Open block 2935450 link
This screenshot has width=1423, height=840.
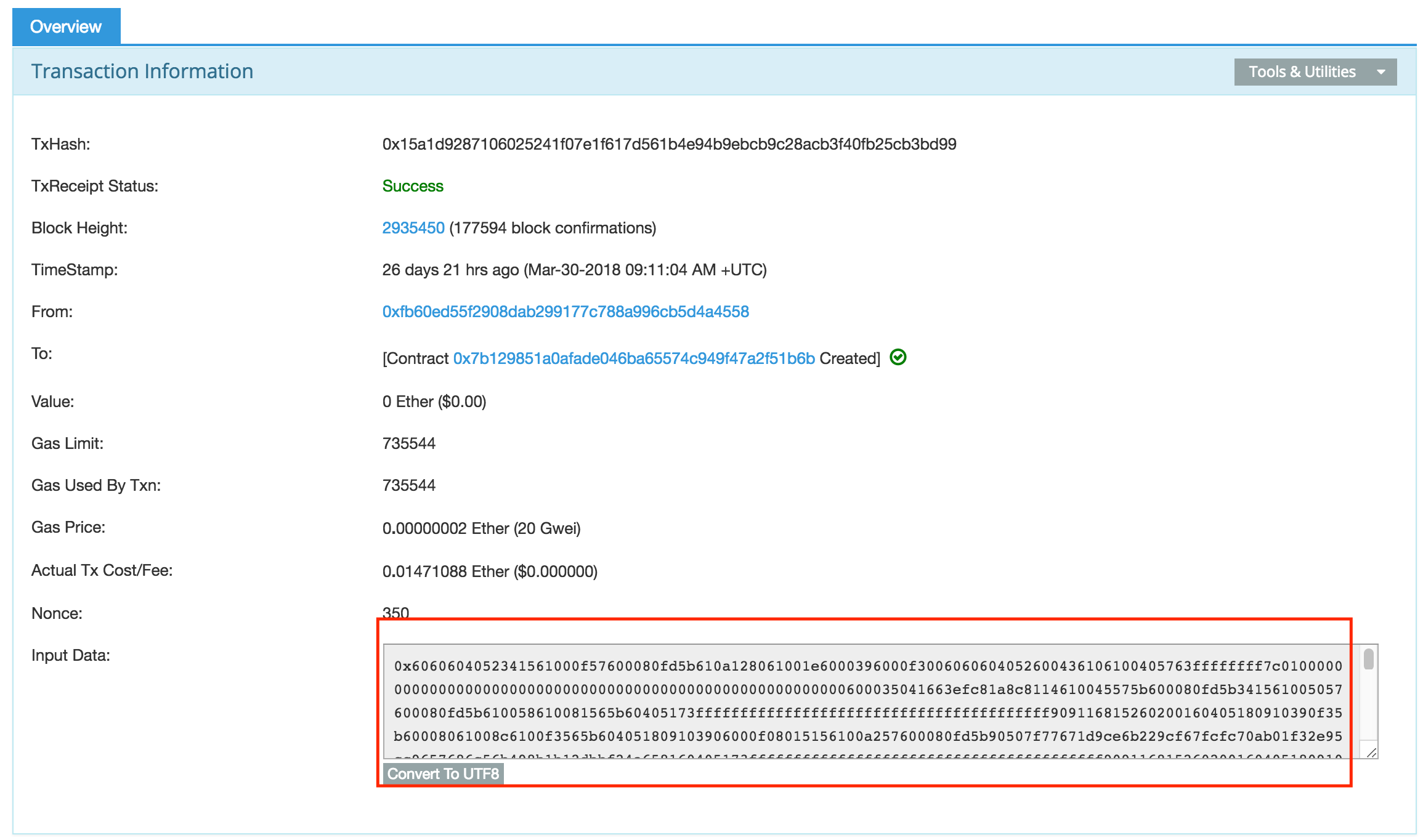point(413,228)
